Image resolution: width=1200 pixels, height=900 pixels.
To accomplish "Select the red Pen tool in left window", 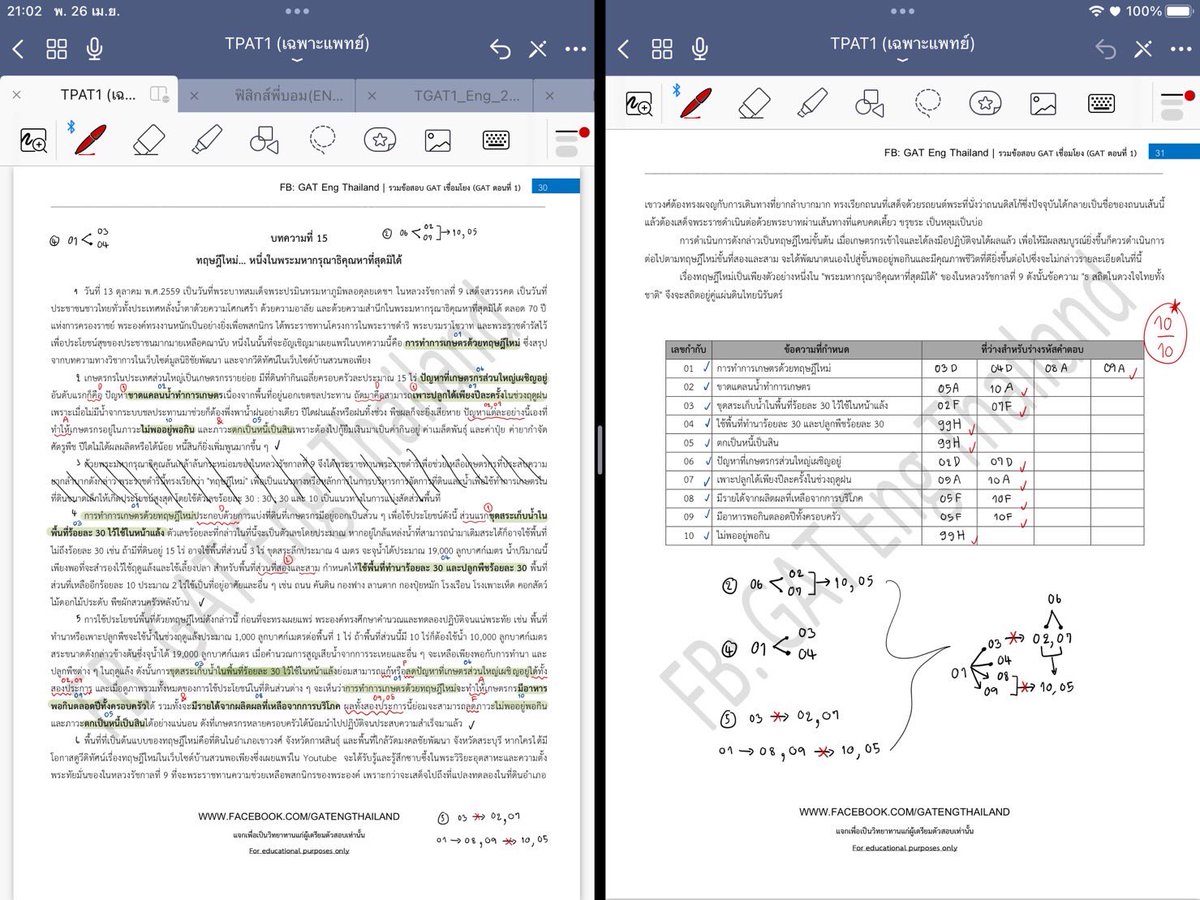I will (x=90, y=139).
